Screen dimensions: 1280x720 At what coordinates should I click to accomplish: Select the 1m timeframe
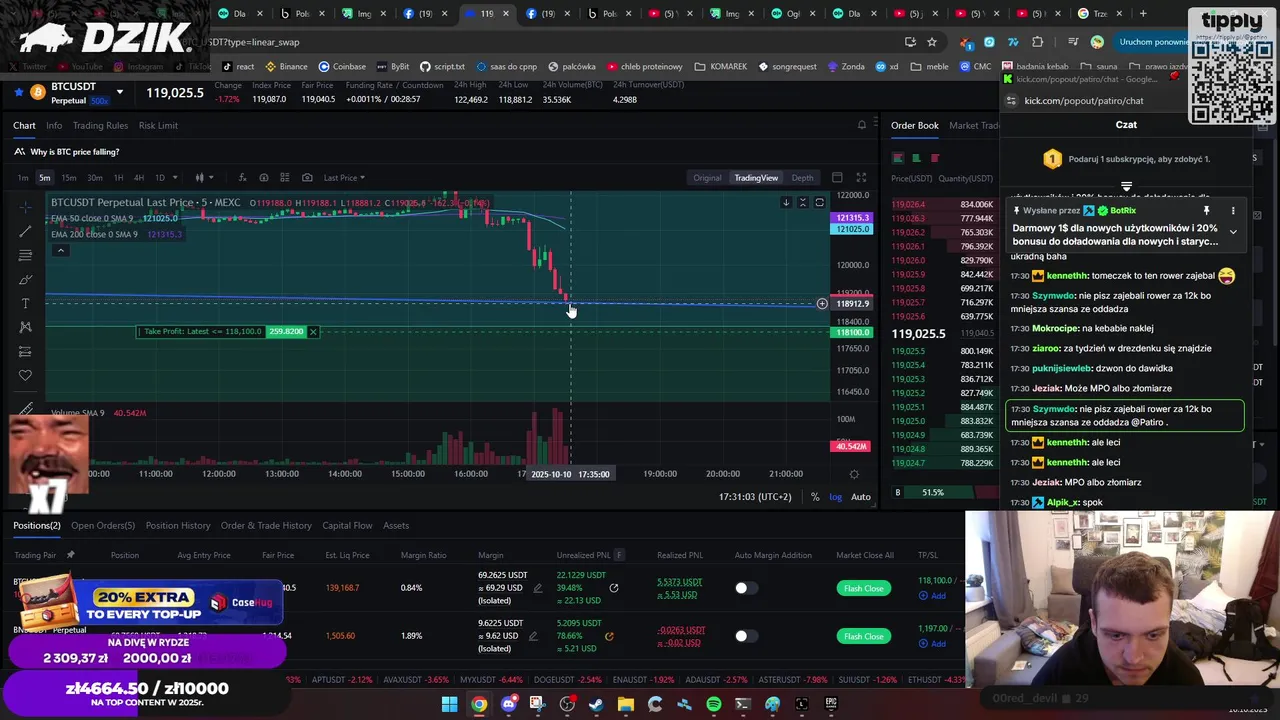23,178
